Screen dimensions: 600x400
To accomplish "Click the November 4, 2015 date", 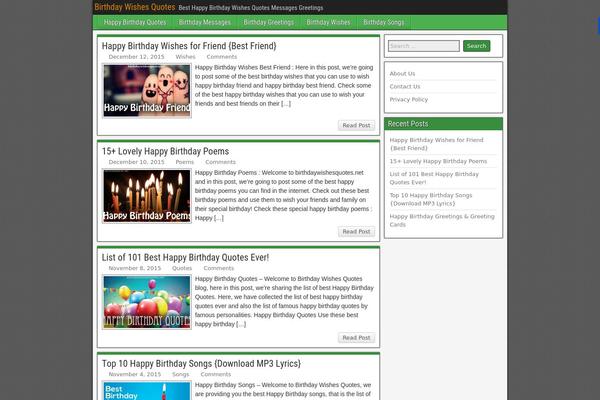I will 135,374.
